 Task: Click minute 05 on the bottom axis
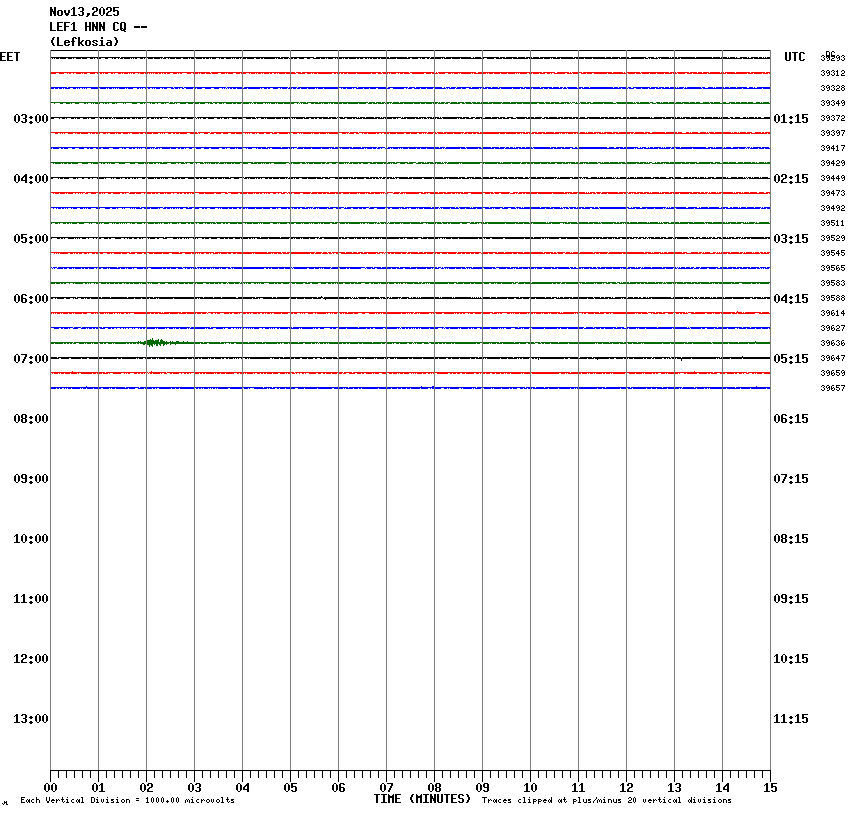coord(290,788)
